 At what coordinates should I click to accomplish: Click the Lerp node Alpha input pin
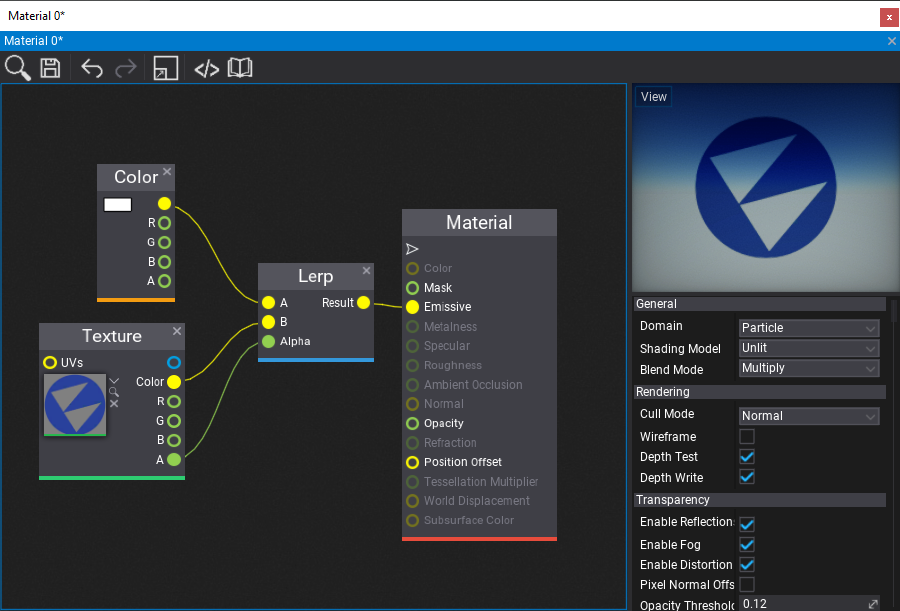[x=269, y=342]
